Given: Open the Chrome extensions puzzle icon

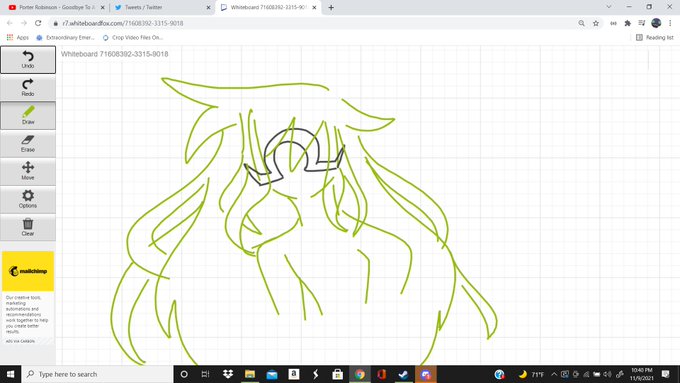Looking at the screenshot, I should 628,23.
